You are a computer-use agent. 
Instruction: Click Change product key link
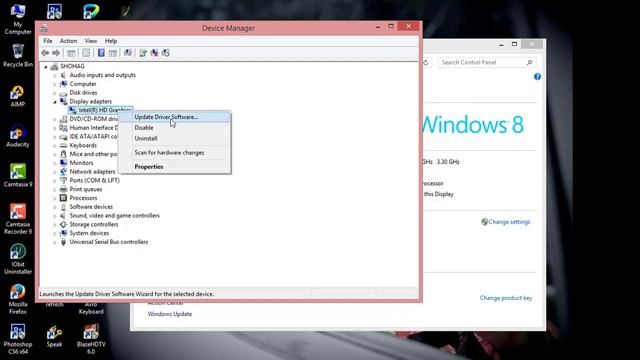(506, 298)
